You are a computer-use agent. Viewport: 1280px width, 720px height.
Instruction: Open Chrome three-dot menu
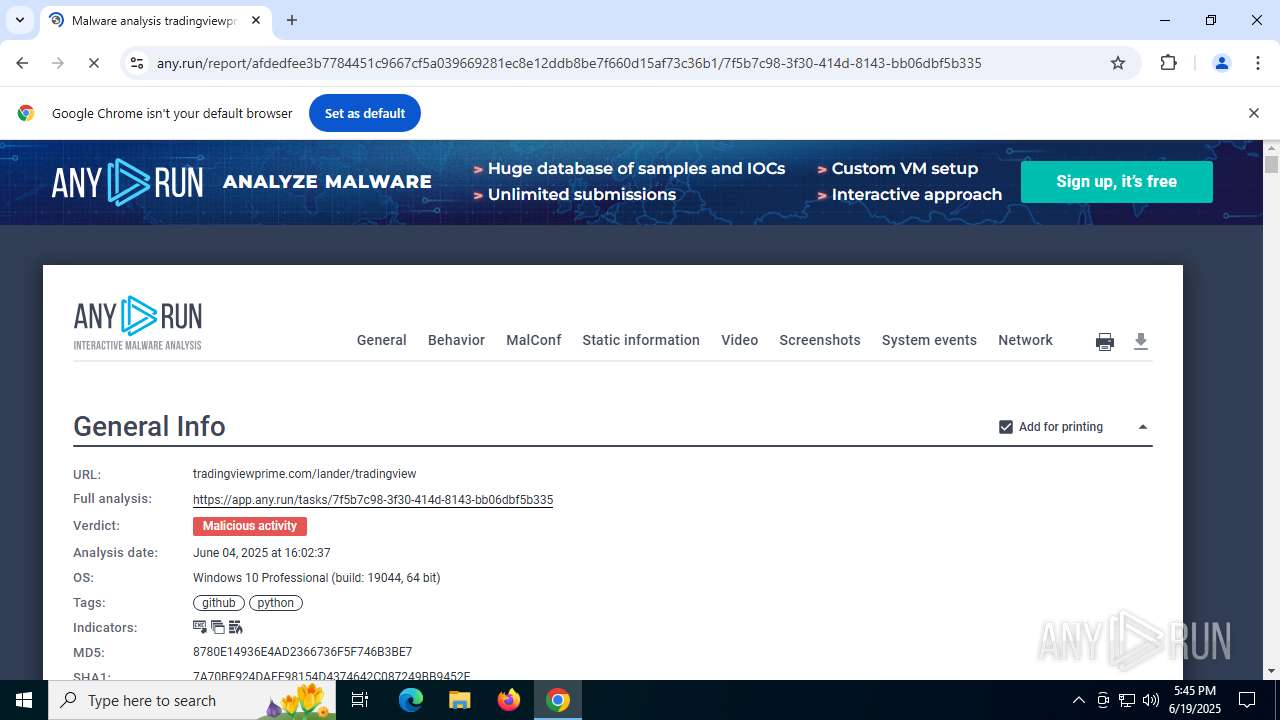[1257, 63]
